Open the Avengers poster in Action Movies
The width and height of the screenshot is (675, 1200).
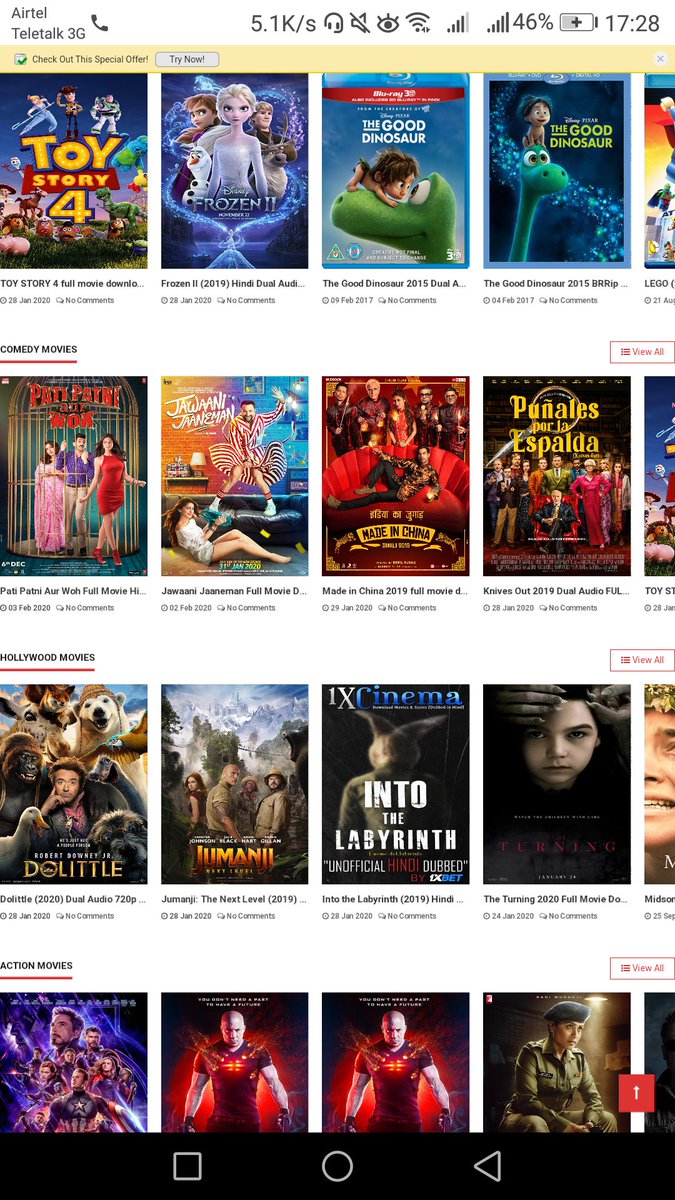(x=74, y=1062)
